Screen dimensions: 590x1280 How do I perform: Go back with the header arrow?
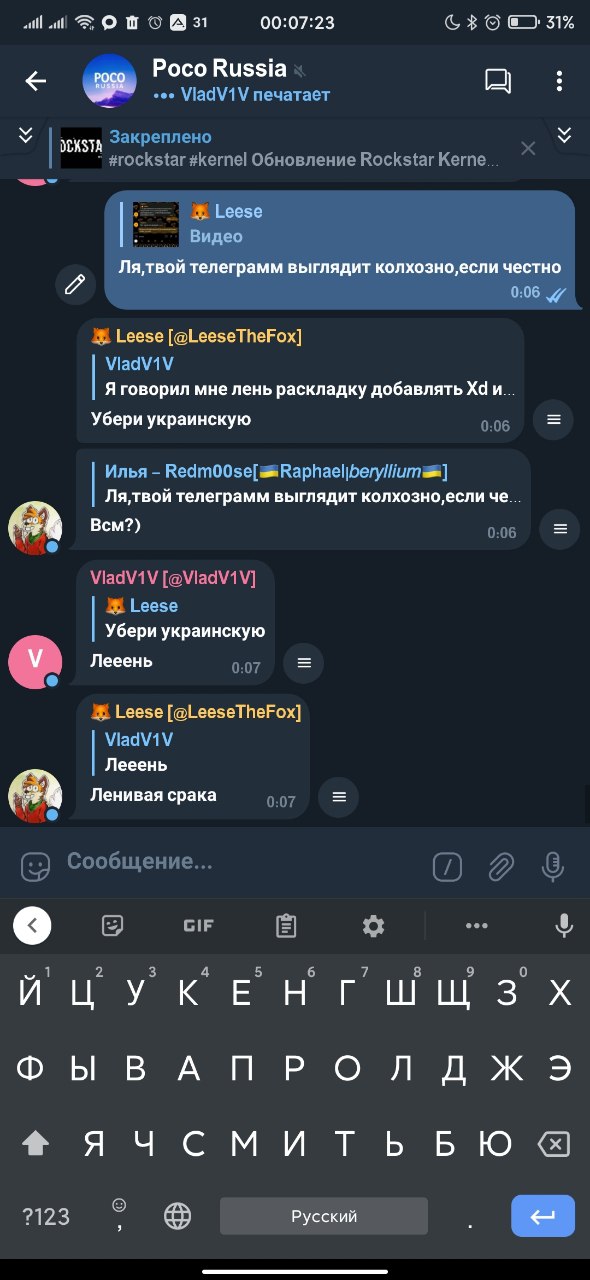(36, 81)
